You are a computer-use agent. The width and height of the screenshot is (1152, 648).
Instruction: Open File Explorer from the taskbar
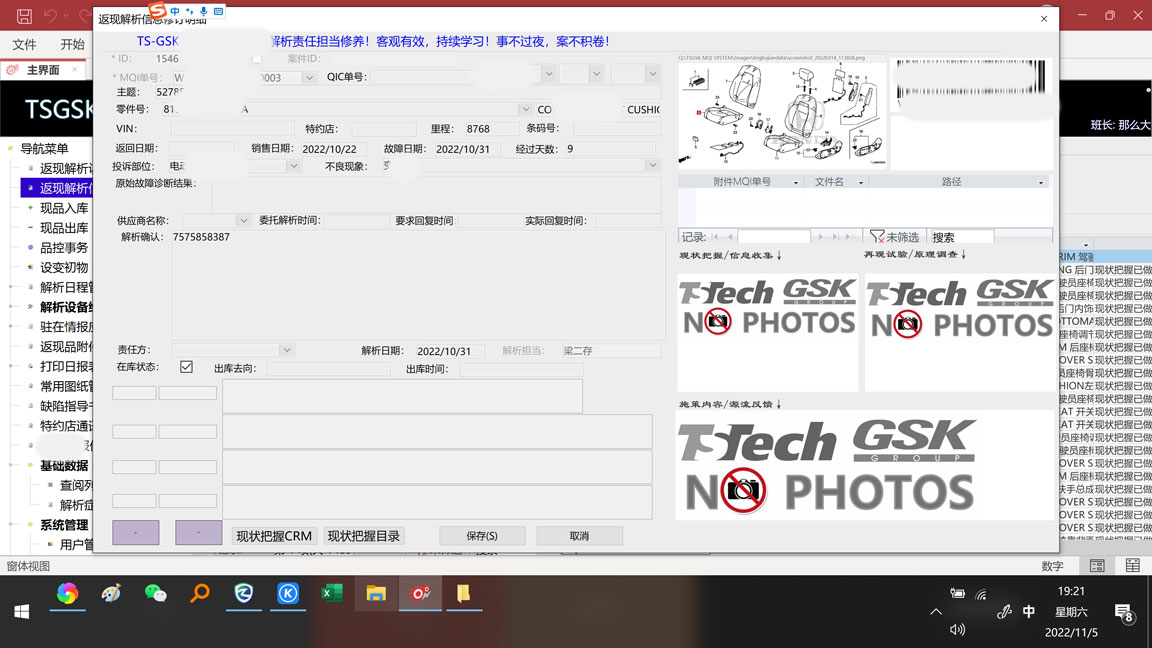[376, 593]
